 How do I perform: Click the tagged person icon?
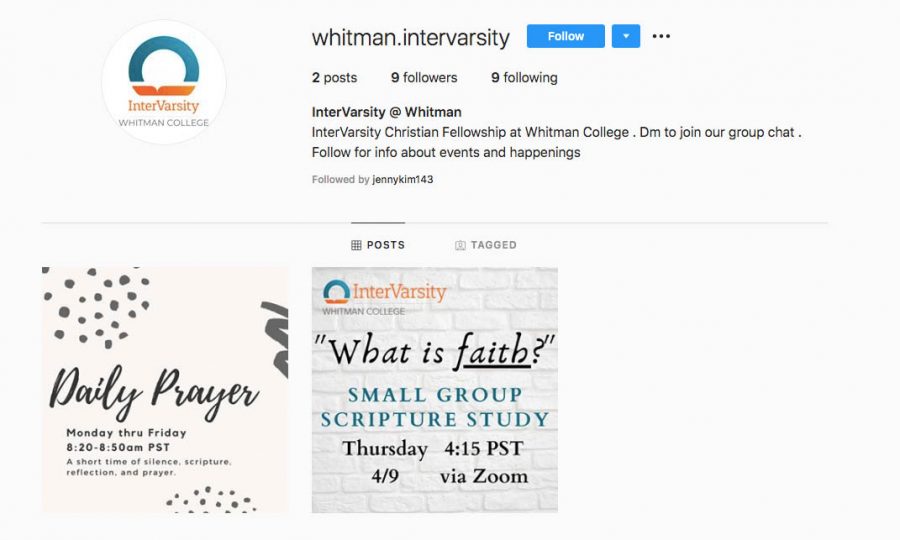point(460,245)
